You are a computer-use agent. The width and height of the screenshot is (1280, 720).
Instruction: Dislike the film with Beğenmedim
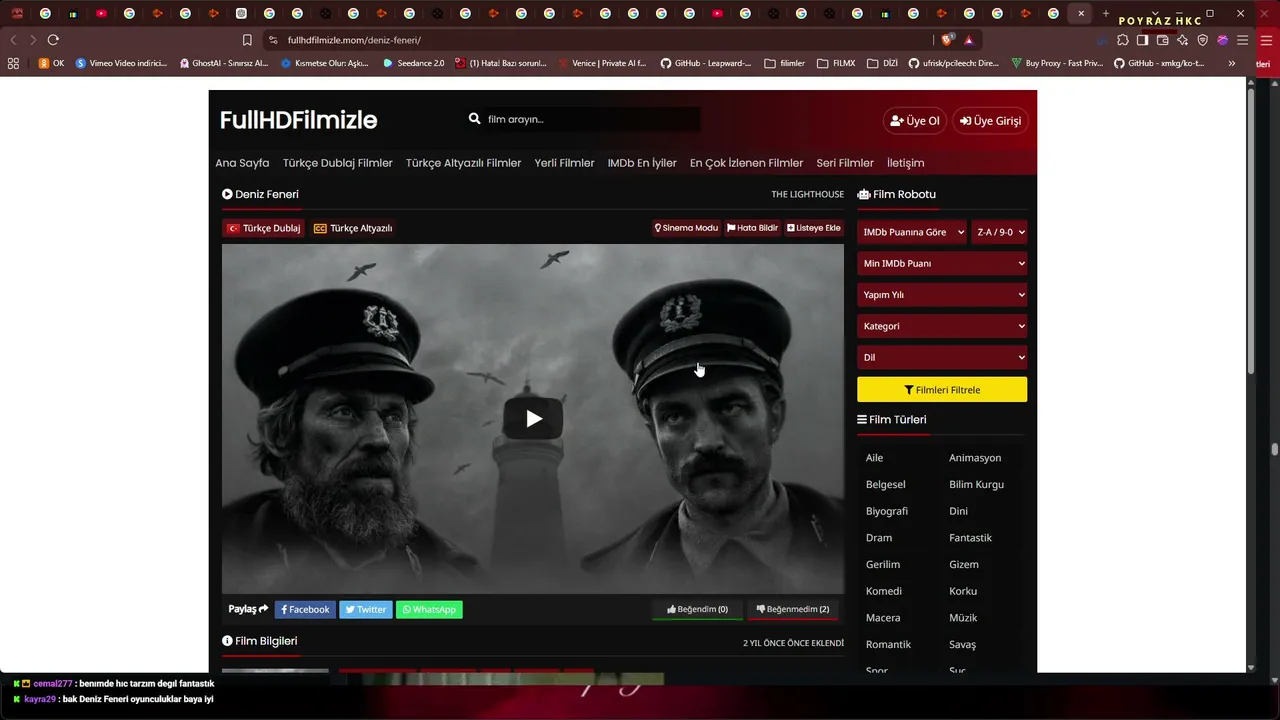coord(792,609)
